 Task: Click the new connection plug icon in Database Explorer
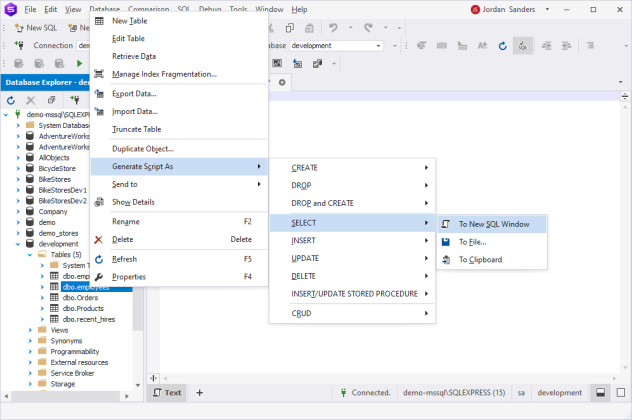click(73, 100)
